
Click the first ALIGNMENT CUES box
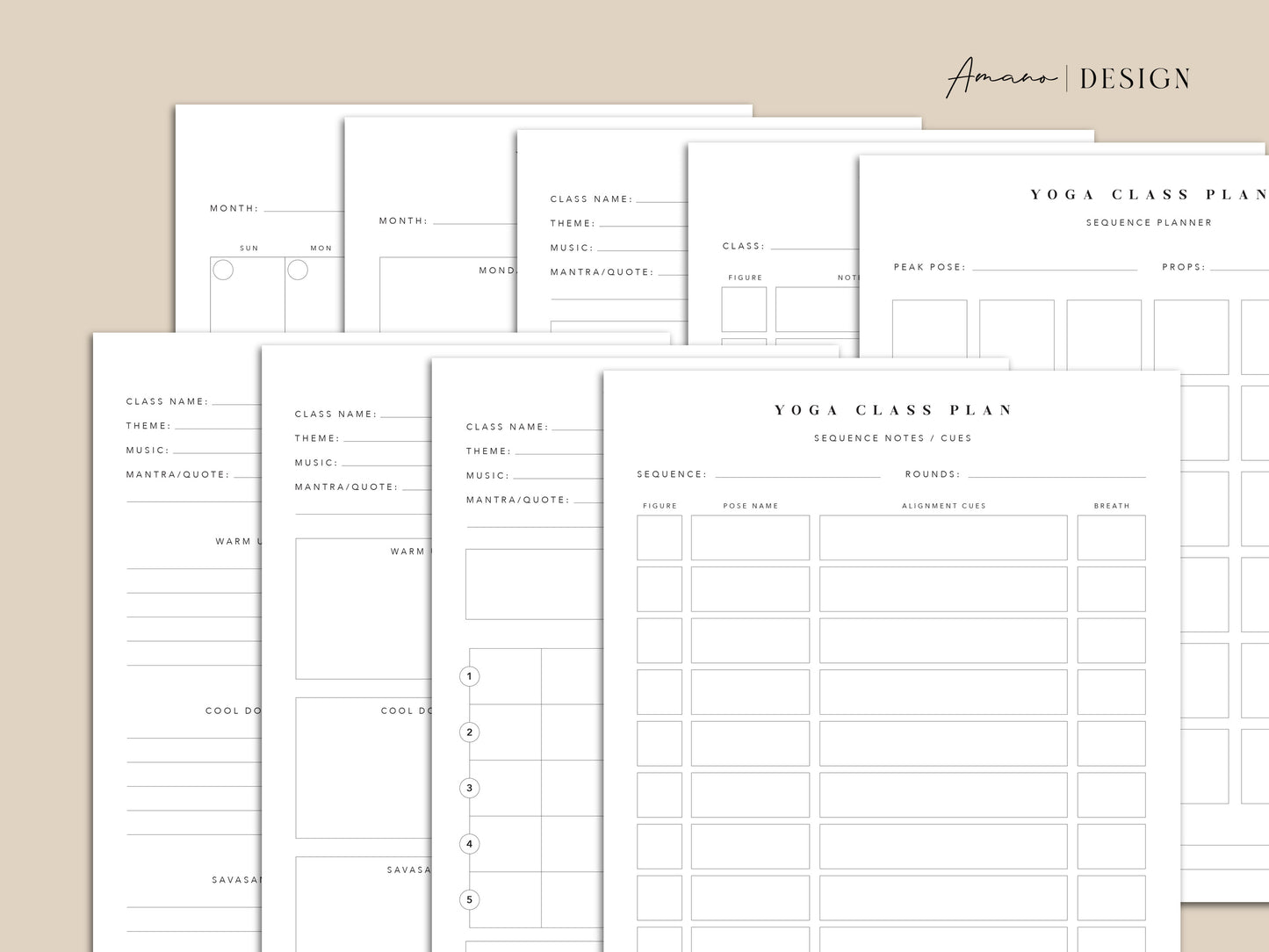(x=943, y=537)
